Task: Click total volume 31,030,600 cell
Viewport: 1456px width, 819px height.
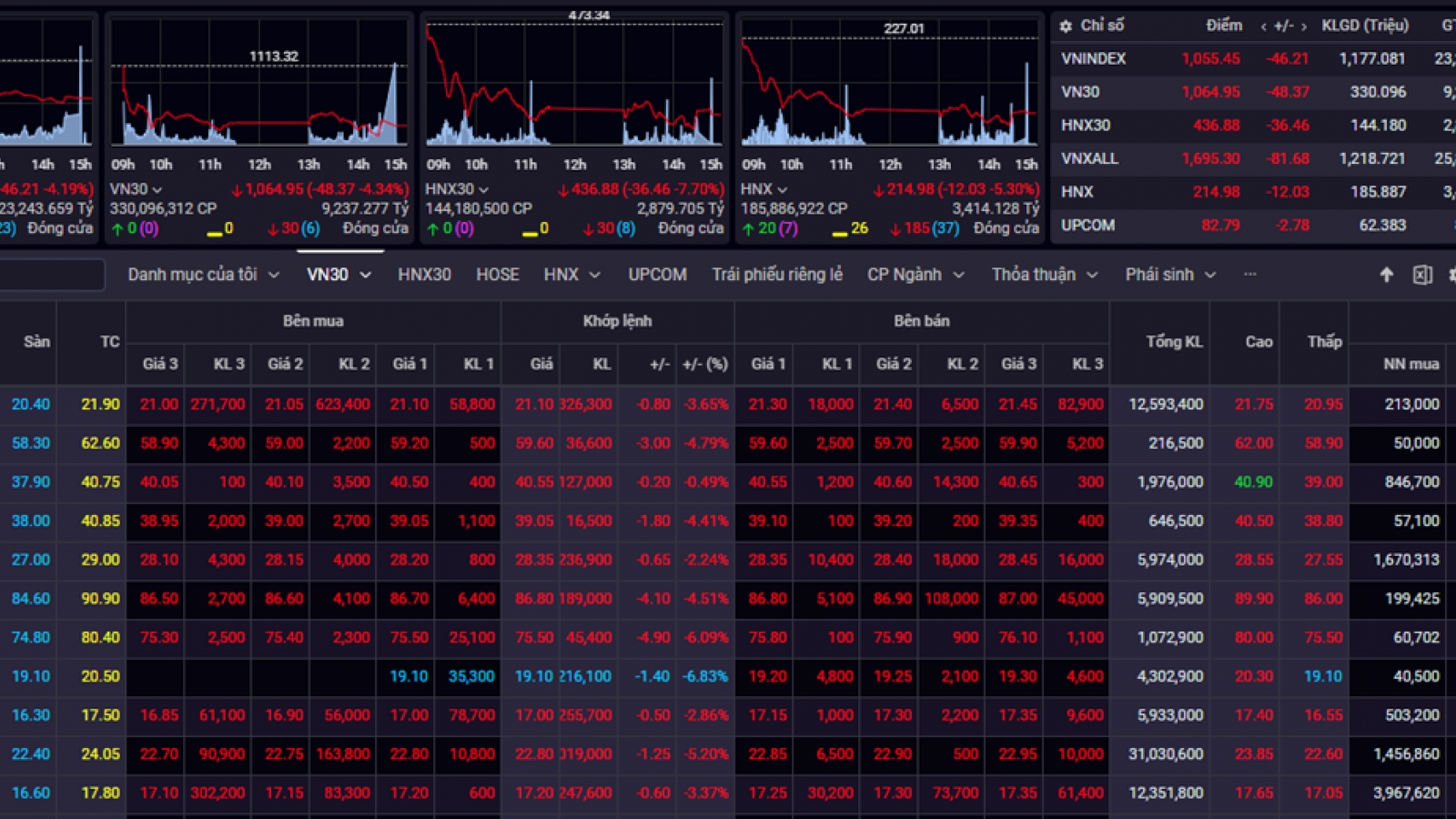Action: (x=1166, y=754)
